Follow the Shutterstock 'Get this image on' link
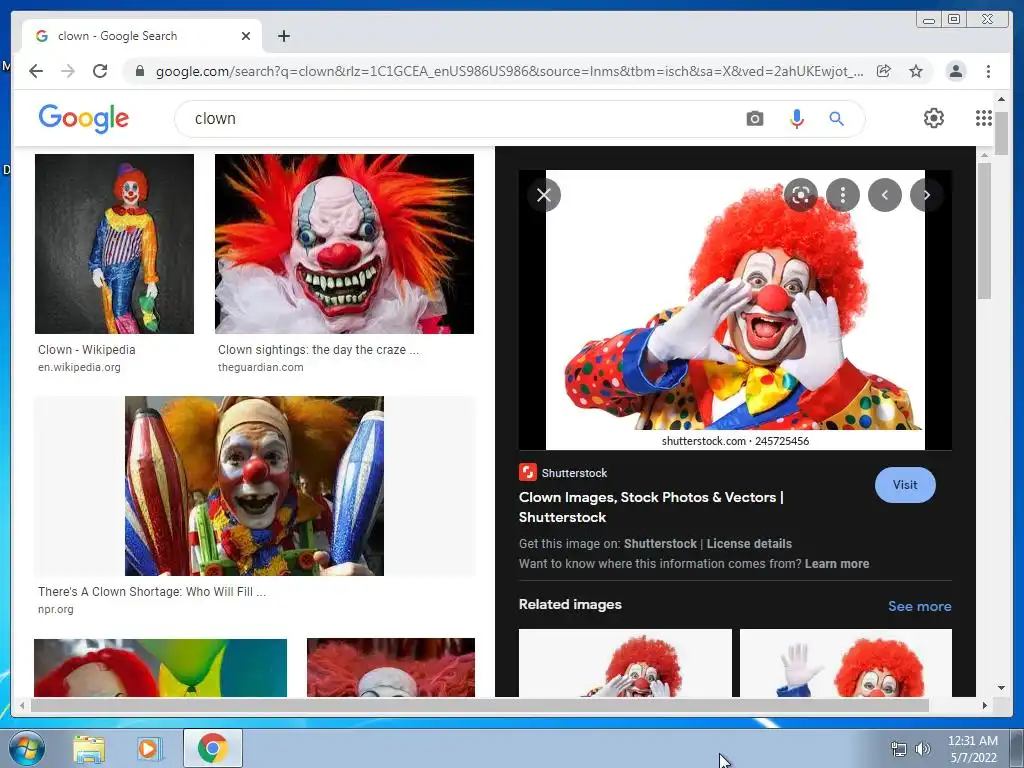Image resolution: width=1024 pixels, height=768 pixels. tap(660, 543)
